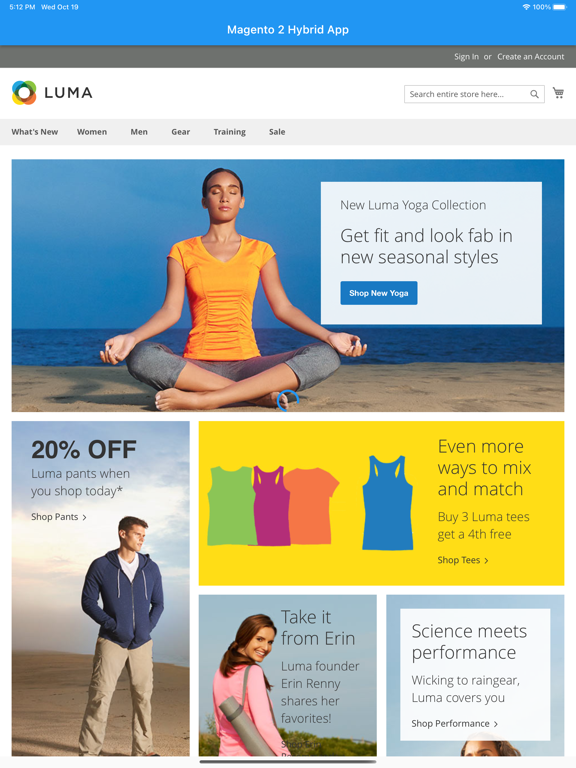Tap the LUMA logo
The width and height of the screenshot is (576, 768).
coord(52,93)
